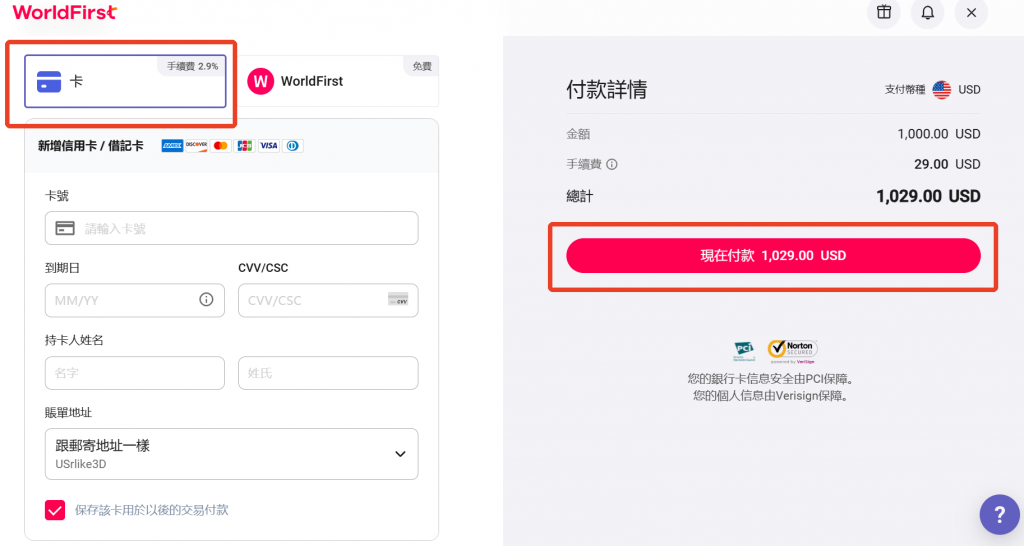Click the WorldFirst logo

(65, 12)
